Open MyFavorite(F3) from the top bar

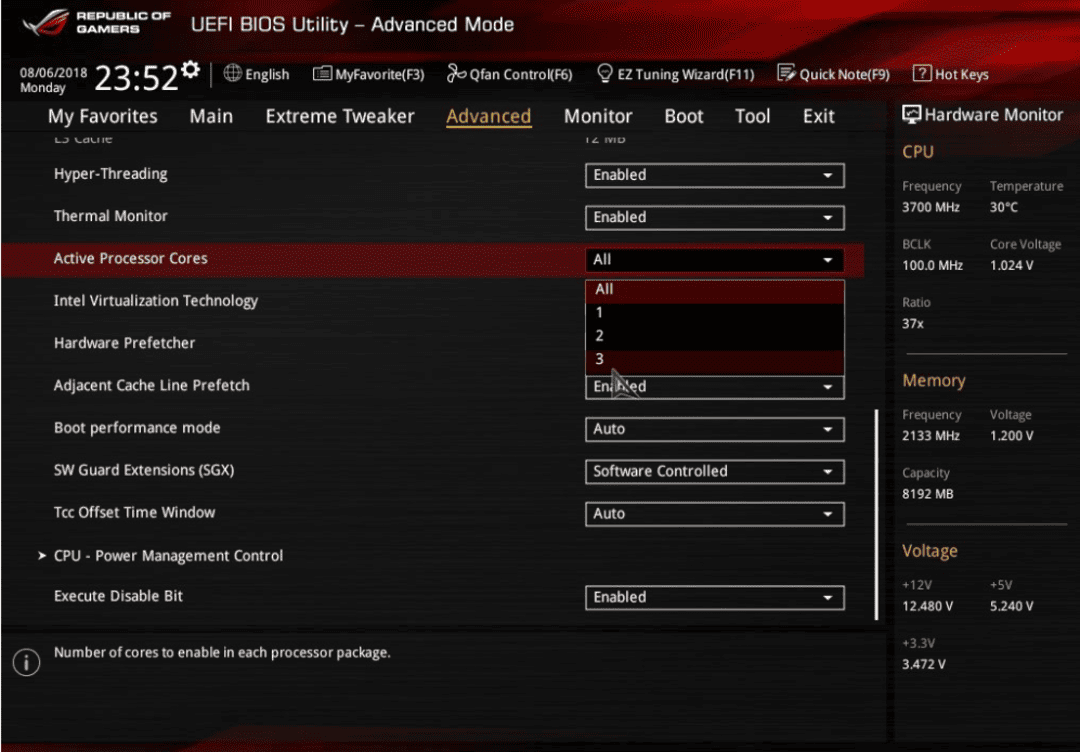pos(368,74)
